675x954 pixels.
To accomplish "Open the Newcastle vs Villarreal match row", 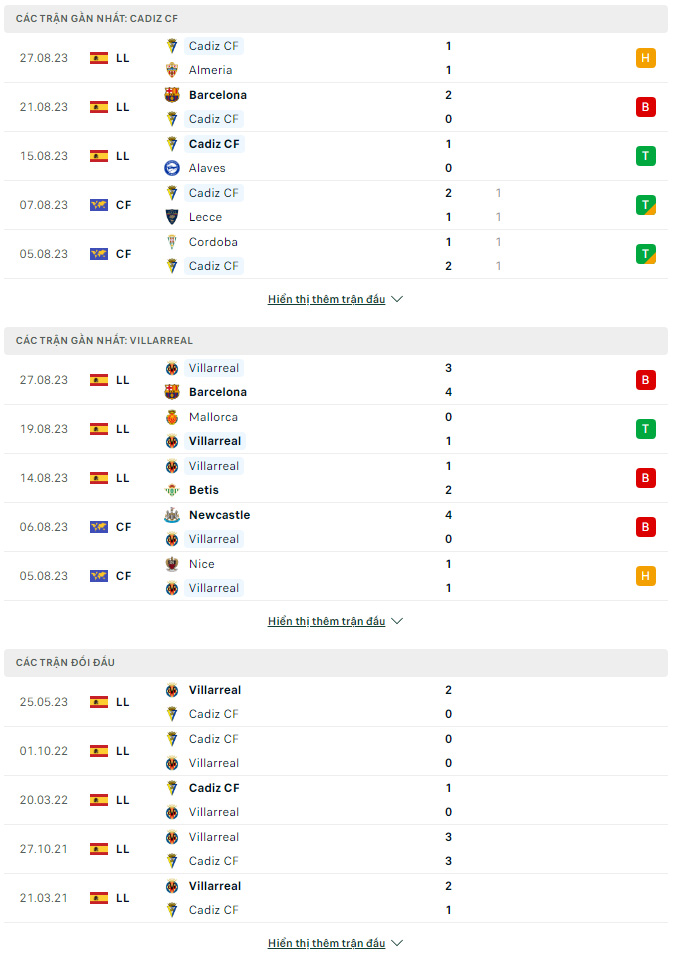I will [x=336, y=527].
